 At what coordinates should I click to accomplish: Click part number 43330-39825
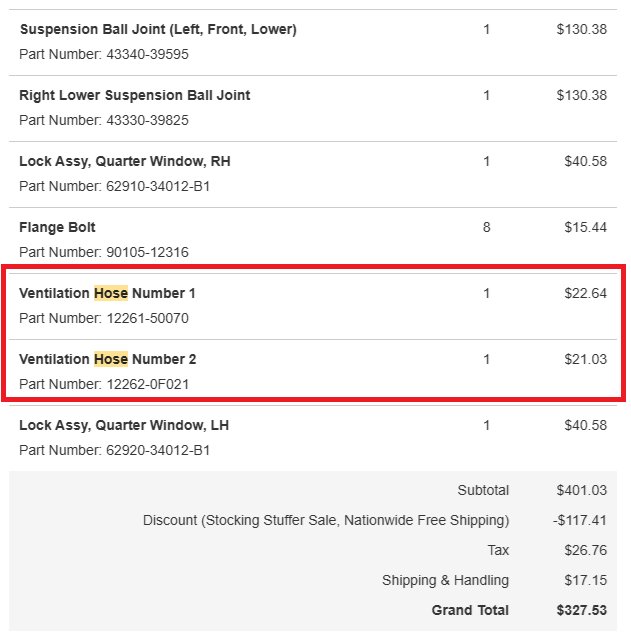pos(148,120)
